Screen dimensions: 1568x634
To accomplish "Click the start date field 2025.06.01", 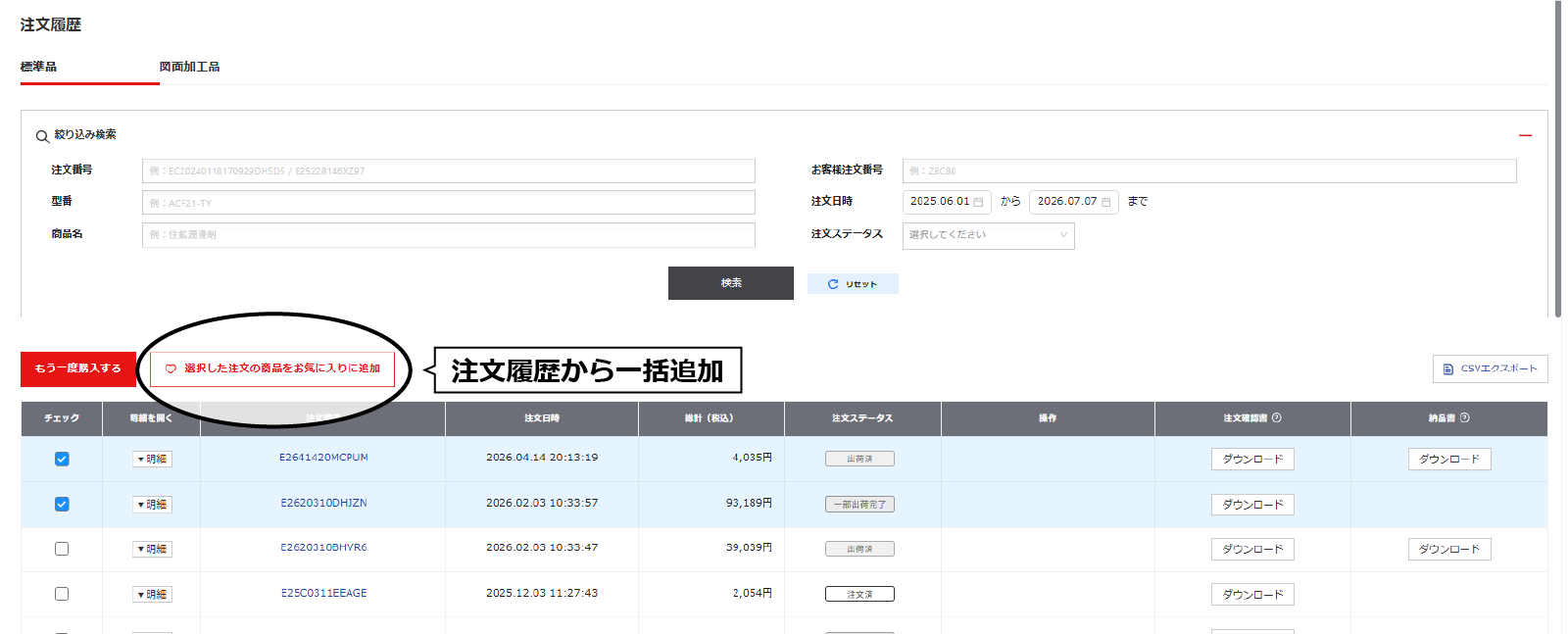I will coord(947,202).
